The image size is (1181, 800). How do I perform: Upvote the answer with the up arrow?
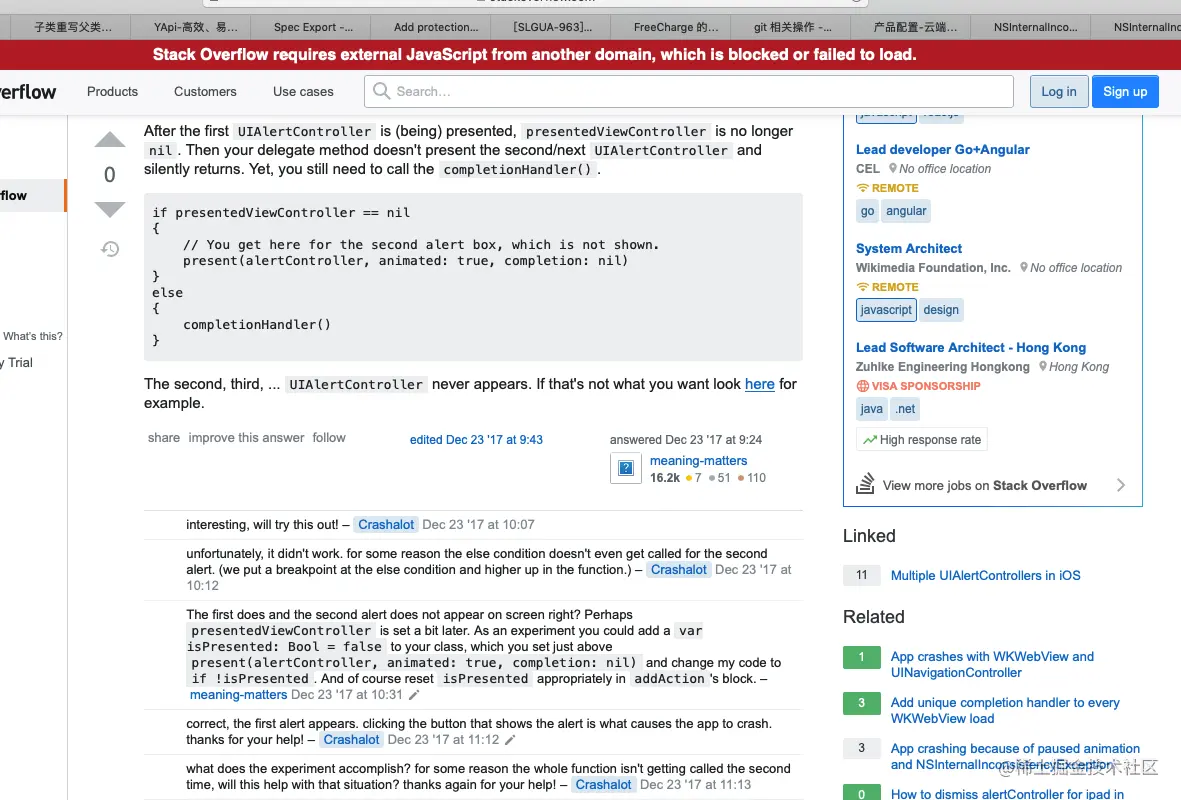(x=110, y=140)
